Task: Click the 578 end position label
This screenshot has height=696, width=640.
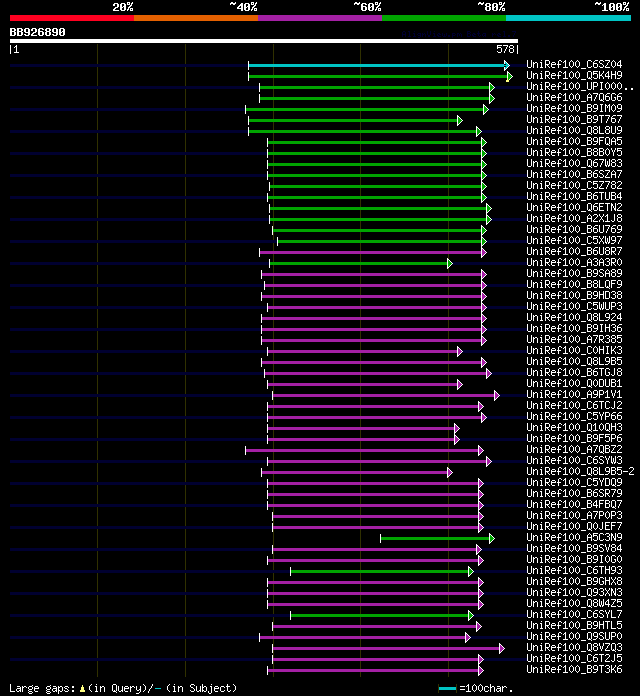Action: pyautogui.click(x=506, y=50)
